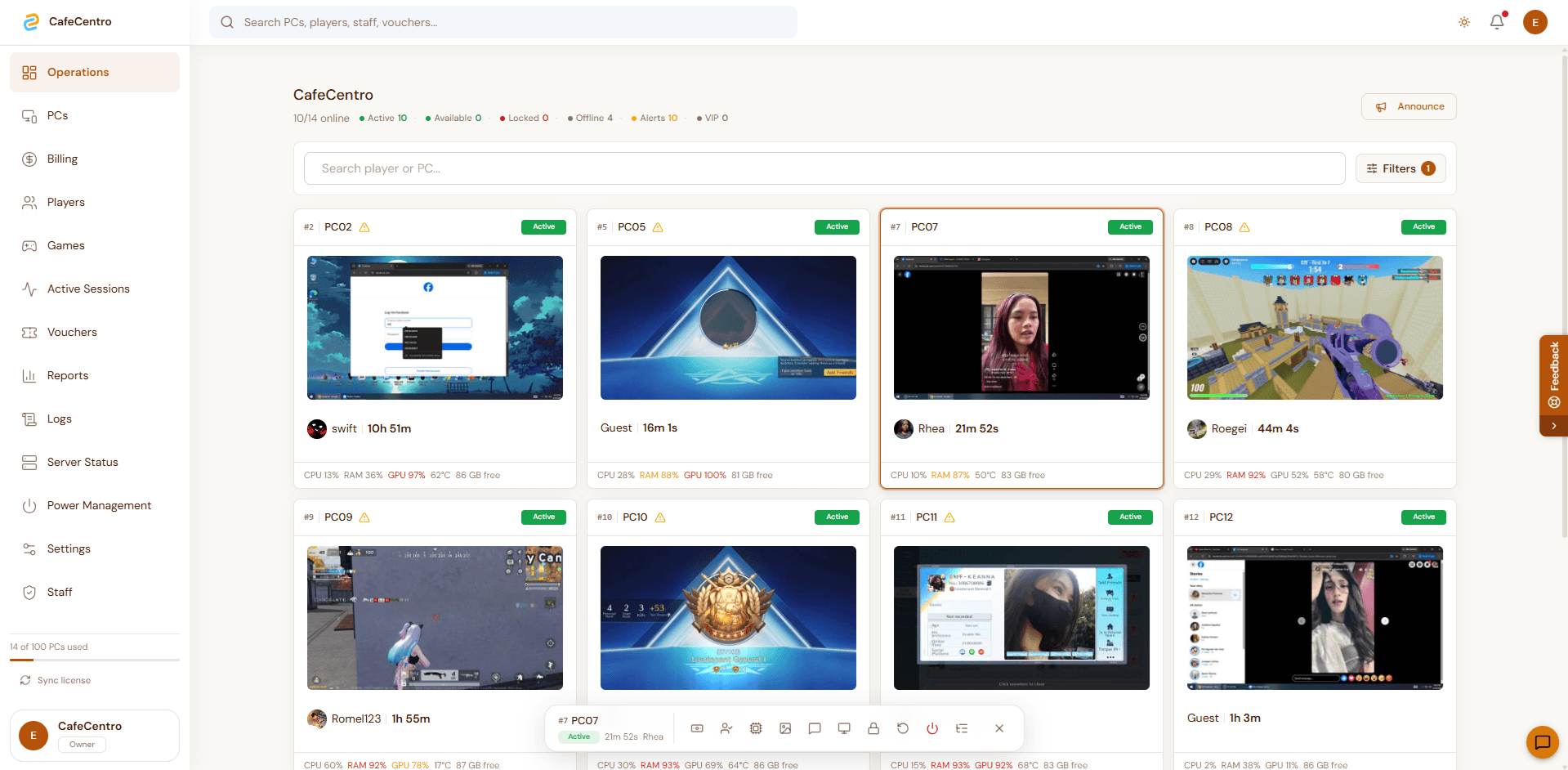Click the PC02 alert warning icon
Viewport: 1568px width, 770px height.
point(364,227)
